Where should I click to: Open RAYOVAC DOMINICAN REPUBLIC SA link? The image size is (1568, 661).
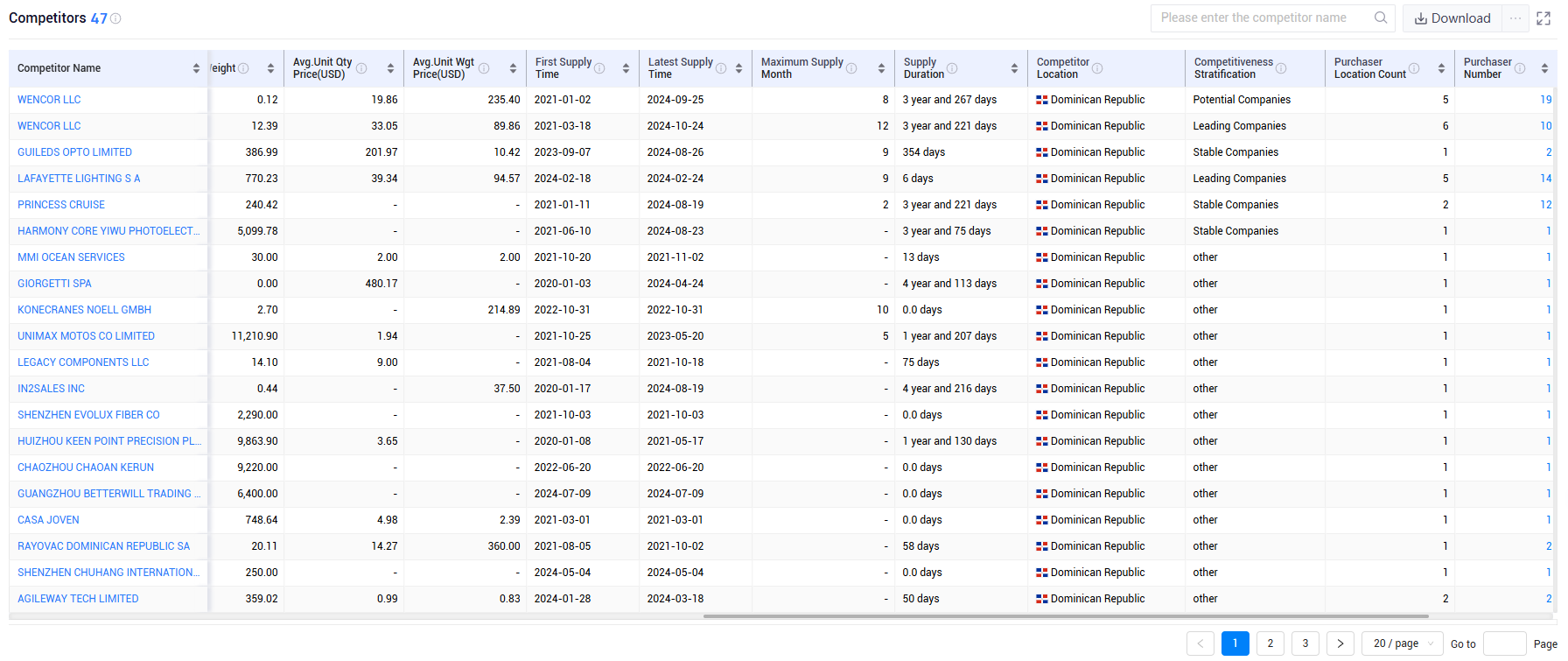coord(103,546)
